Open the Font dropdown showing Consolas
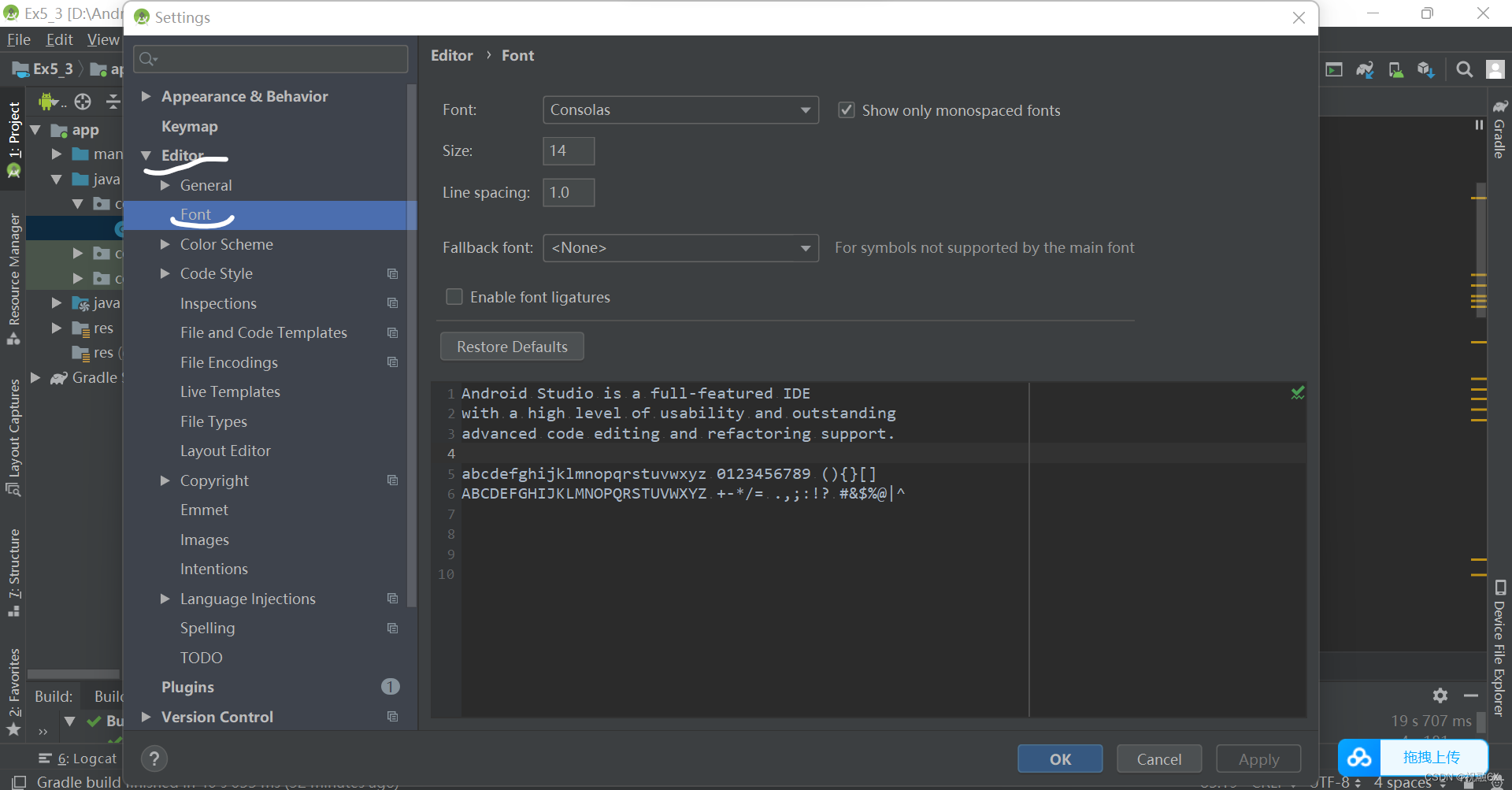 680,109
